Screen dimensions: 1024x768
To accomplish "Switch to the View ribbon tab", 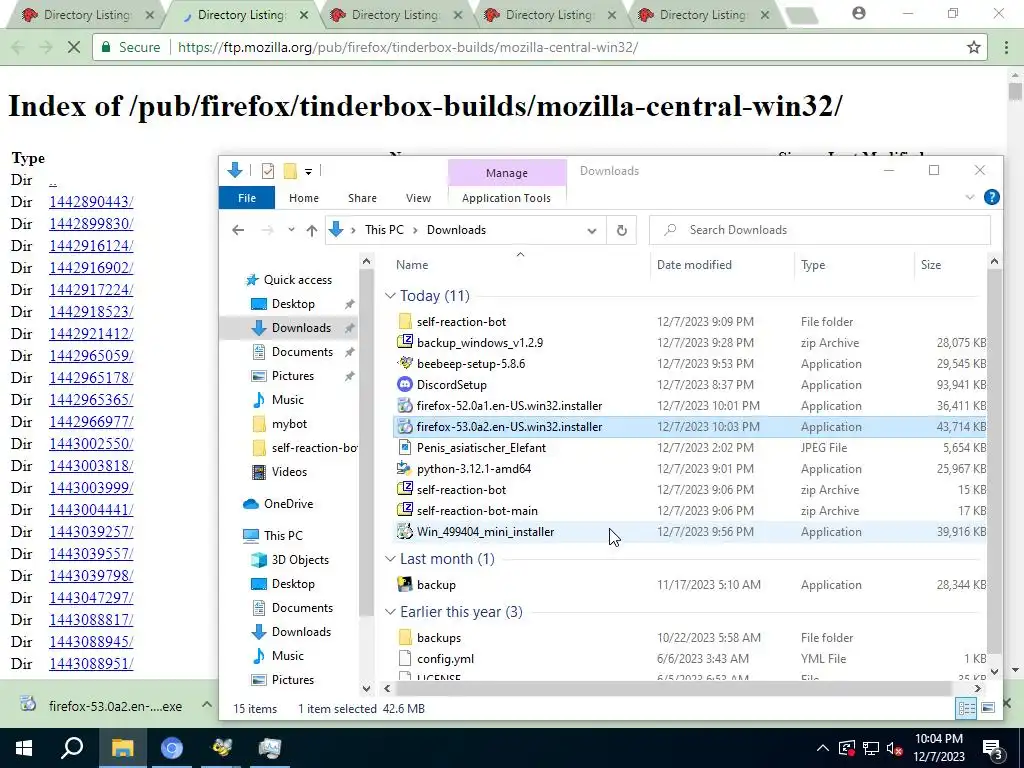I will 419,198.
